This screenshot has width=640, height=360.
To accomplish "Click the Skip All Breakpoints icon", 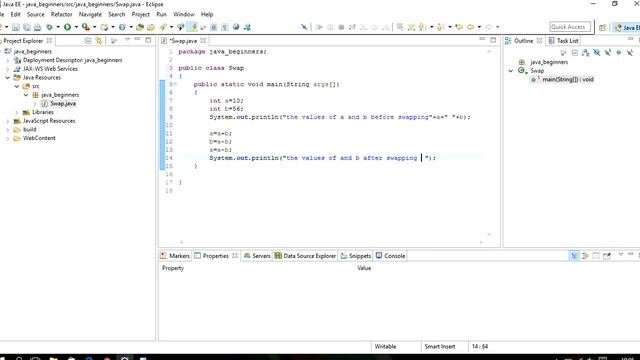I will (x=304, y=27).
